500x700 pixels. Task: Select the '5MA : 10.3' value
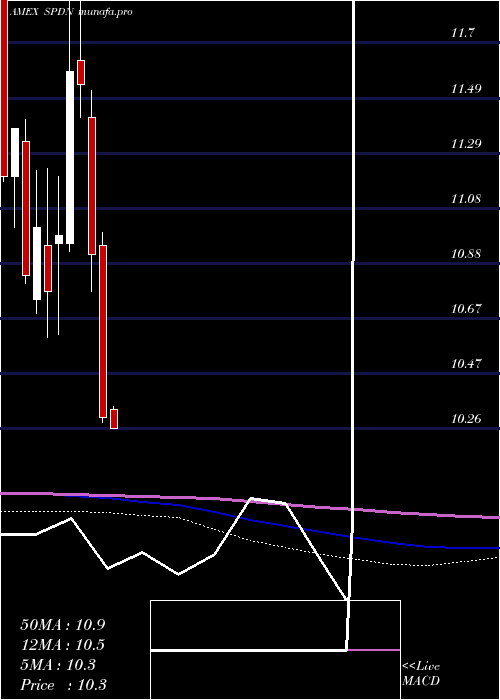(x=58, y=665)
